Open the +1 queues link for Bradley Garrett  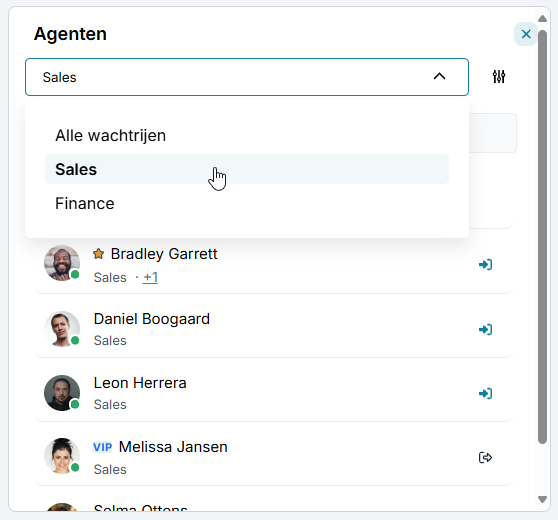[x=150, y=277]
